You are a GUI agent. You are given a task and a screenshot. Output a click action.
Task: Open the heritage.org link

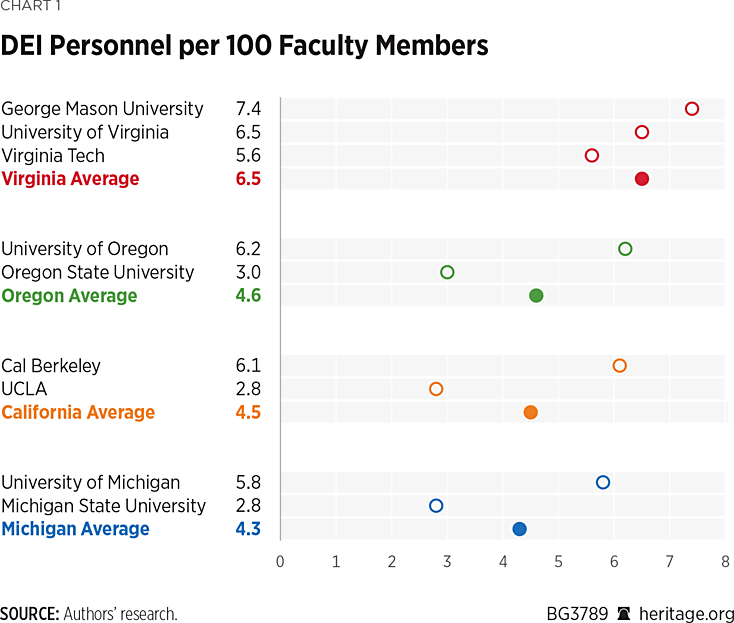pos(688,614)
